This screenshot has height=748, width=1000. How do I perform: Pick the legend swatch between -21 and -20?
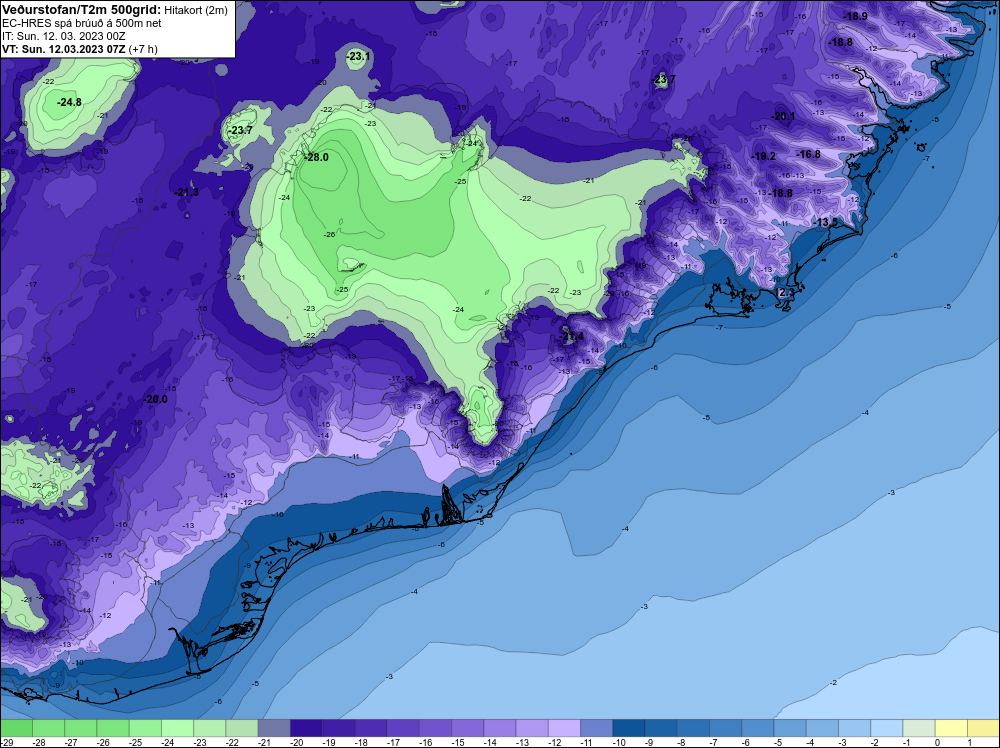coord(274,728)
